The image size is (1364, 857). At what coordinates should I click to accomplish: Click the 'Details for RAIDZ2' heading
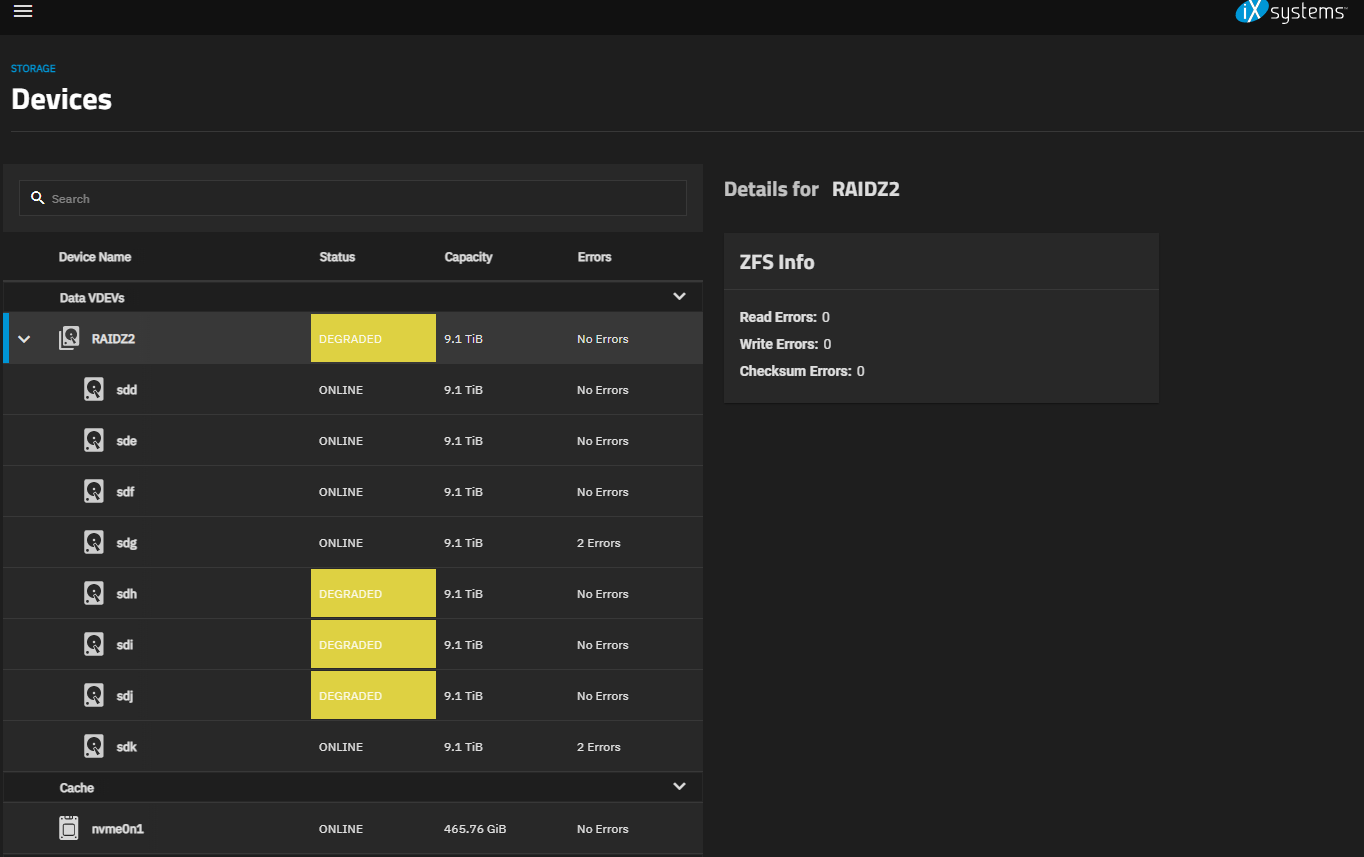[812, 189]
